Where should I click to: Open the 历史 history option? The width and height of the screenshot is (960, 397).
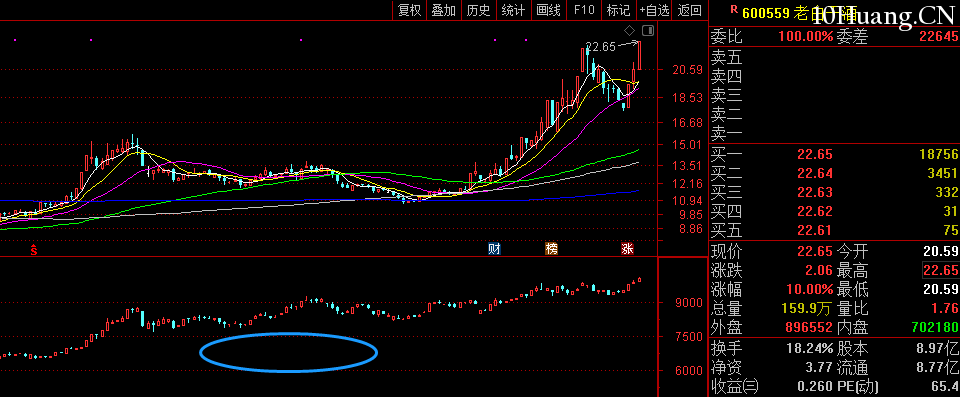click(x=478, y=10)
